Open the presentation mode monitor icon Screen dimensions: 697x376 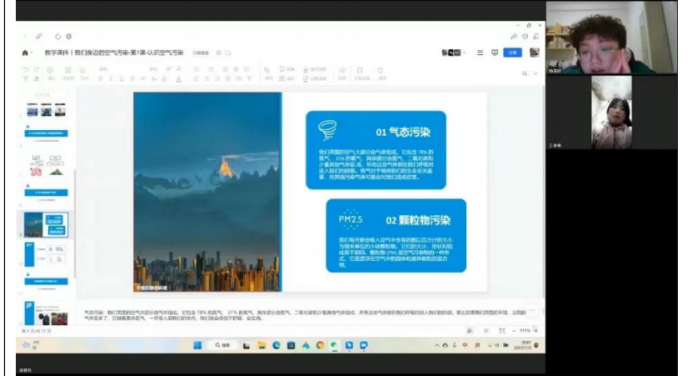[x=495, y=52]
